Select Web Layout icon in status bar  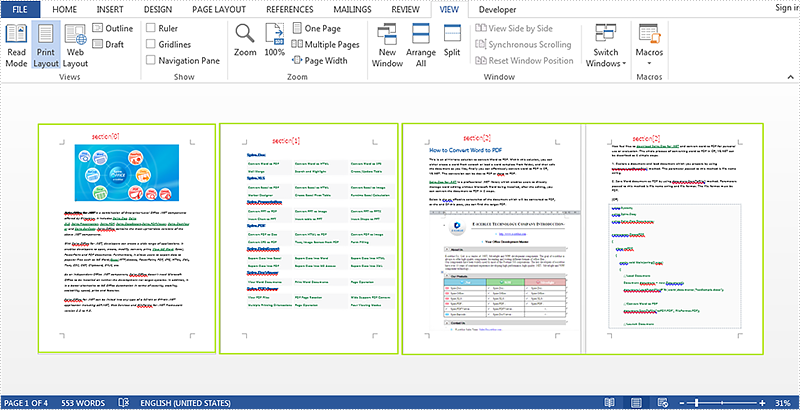coord(663,403)
